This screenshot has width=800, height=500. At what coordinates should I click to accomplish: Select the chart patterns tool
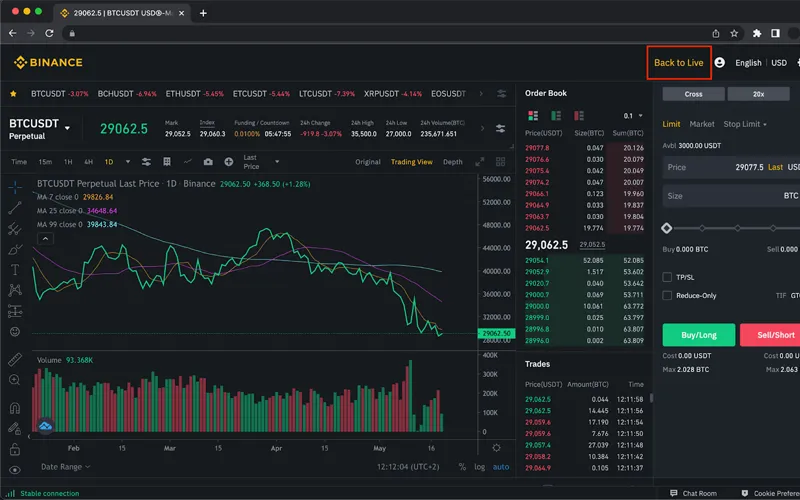point(15,290)
